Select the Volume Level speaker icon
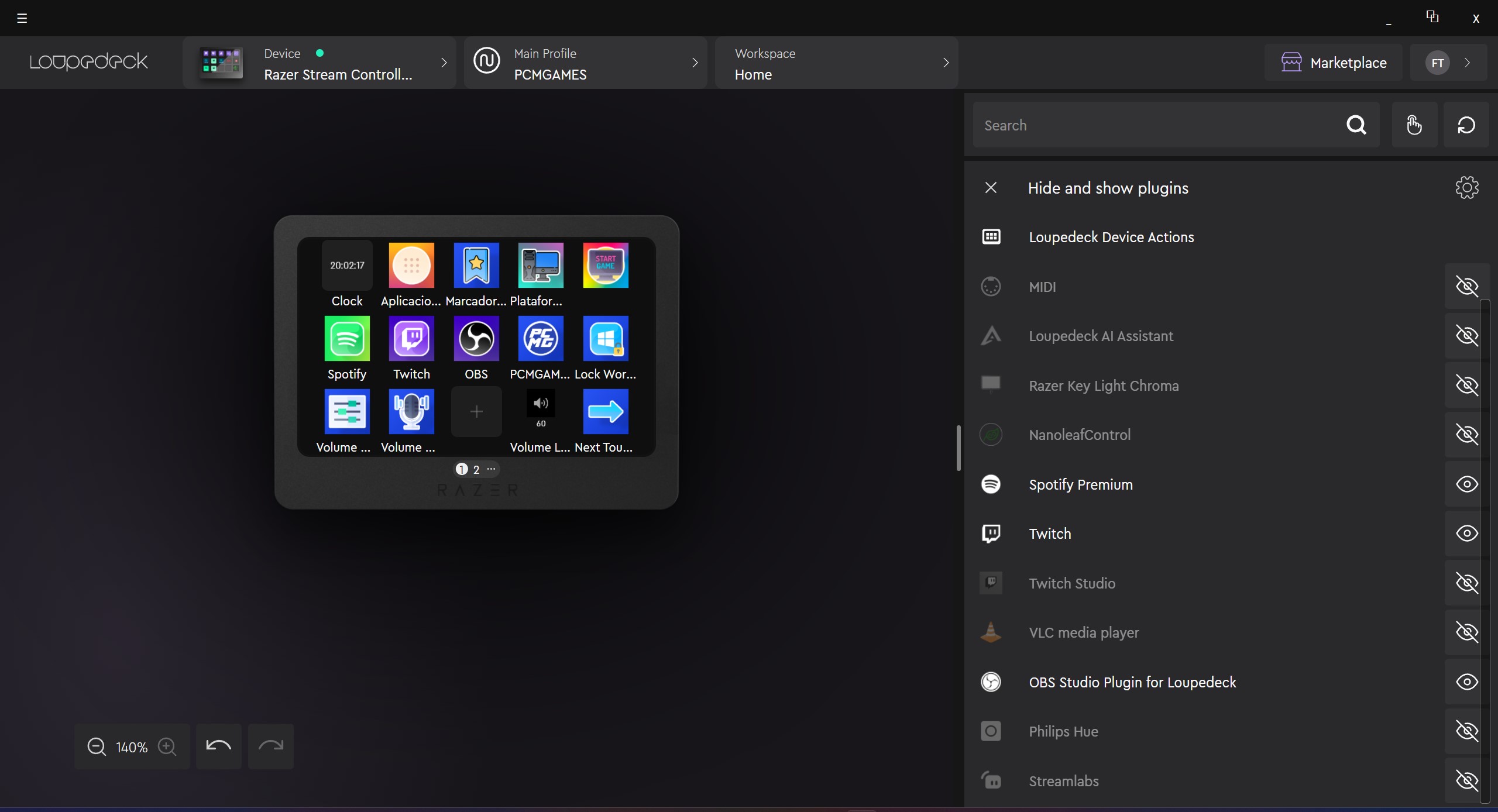 (541, 411)
